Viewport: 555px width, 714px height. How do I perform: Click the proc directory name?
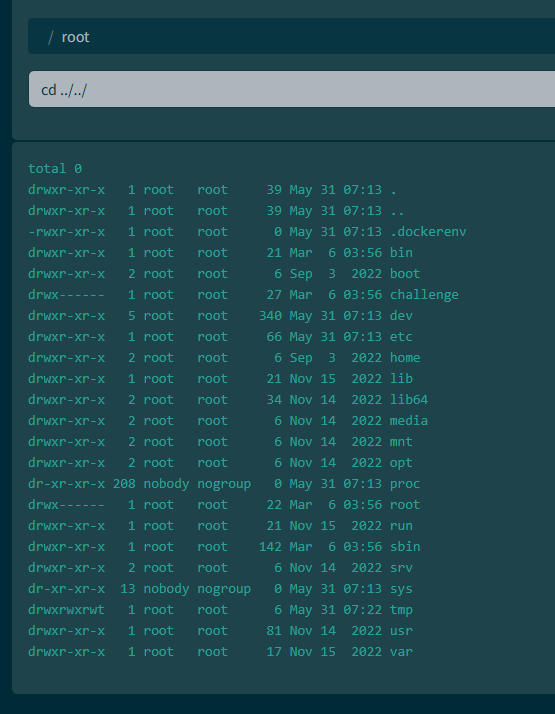[x=405, y=484]
